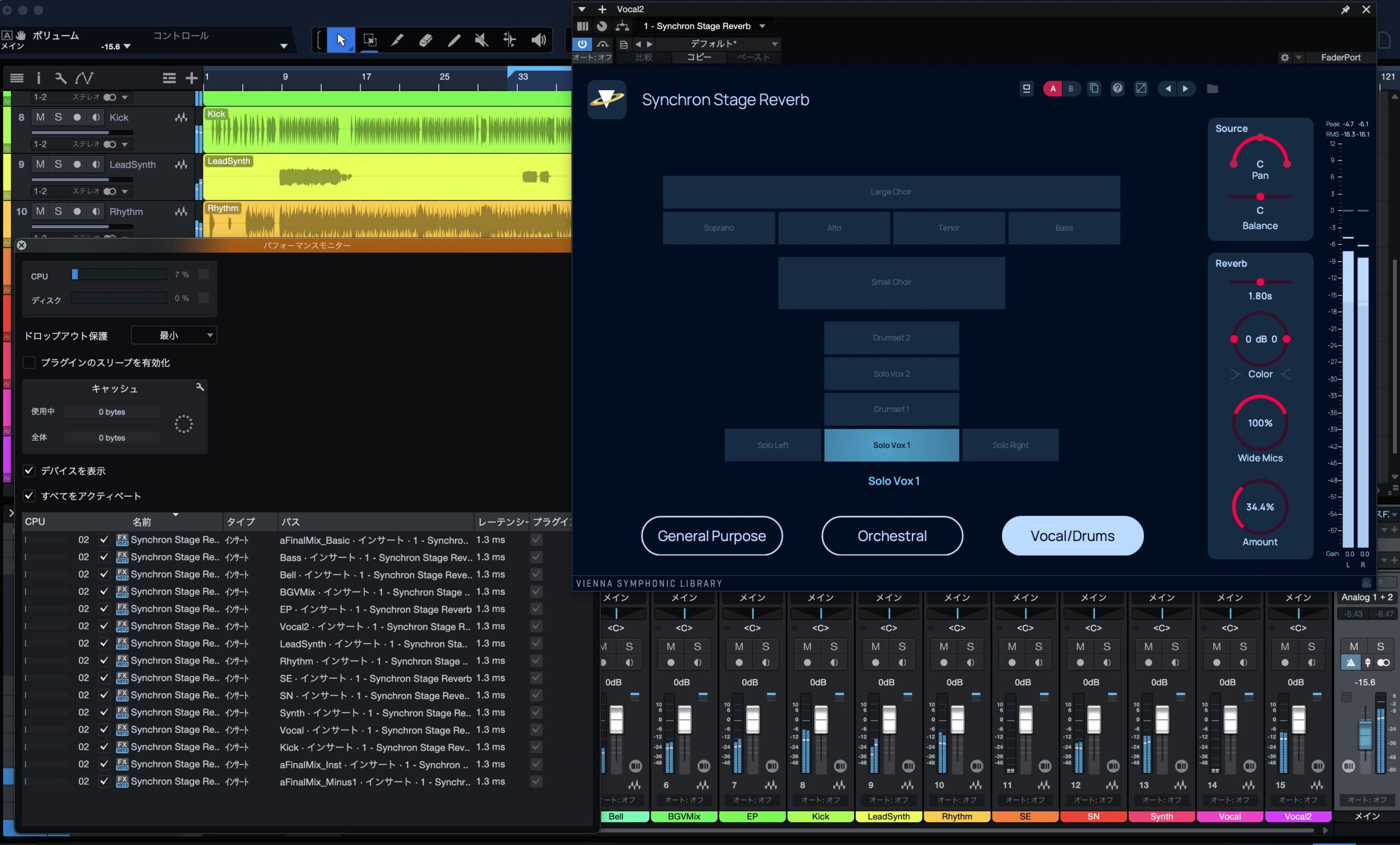Select the Arrow tool in the toolbar
Viewport: 1400px width, 845px height.
(341, 40)
